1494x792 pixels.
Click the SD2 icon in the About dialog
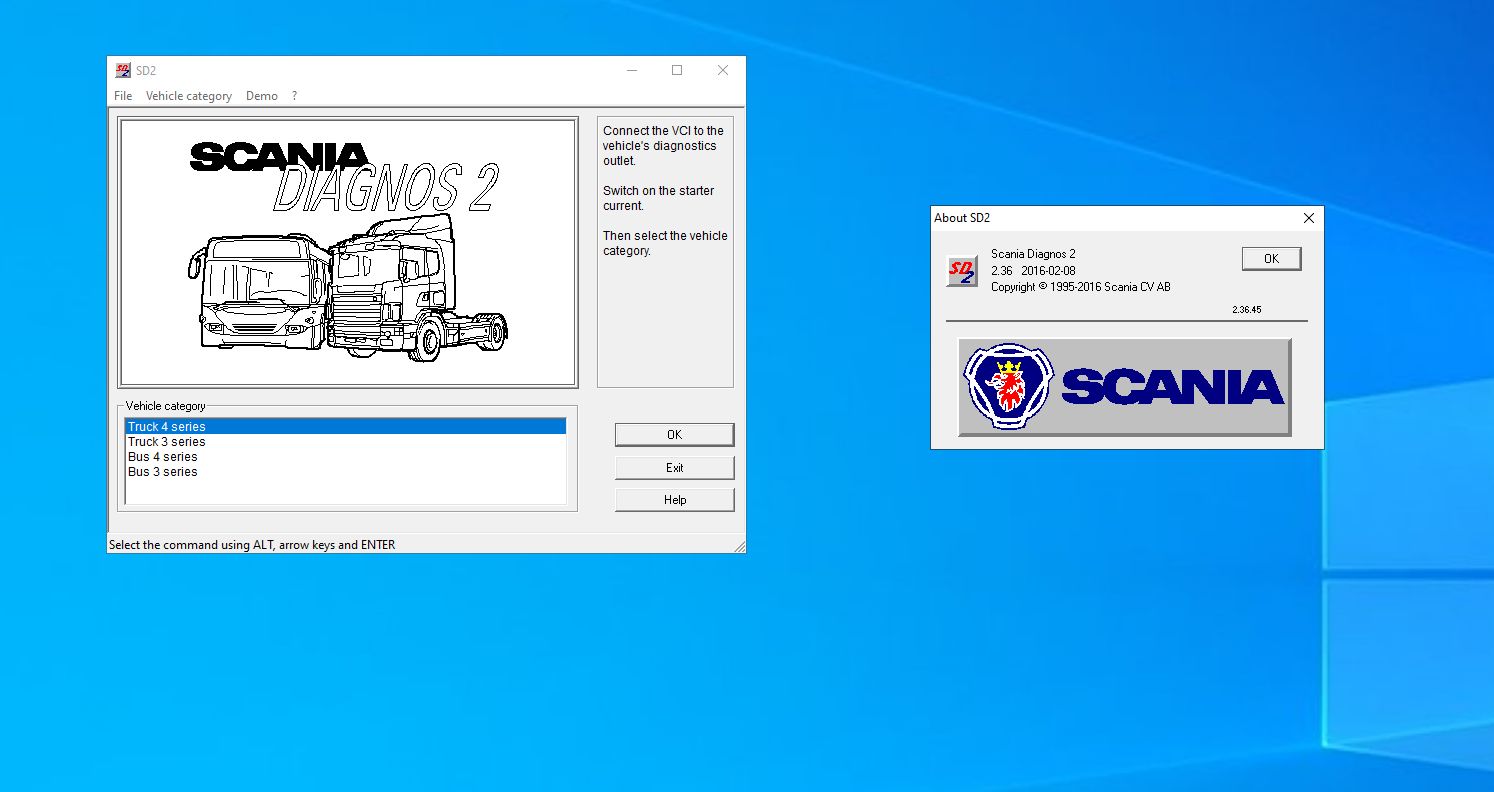point(960,270)
